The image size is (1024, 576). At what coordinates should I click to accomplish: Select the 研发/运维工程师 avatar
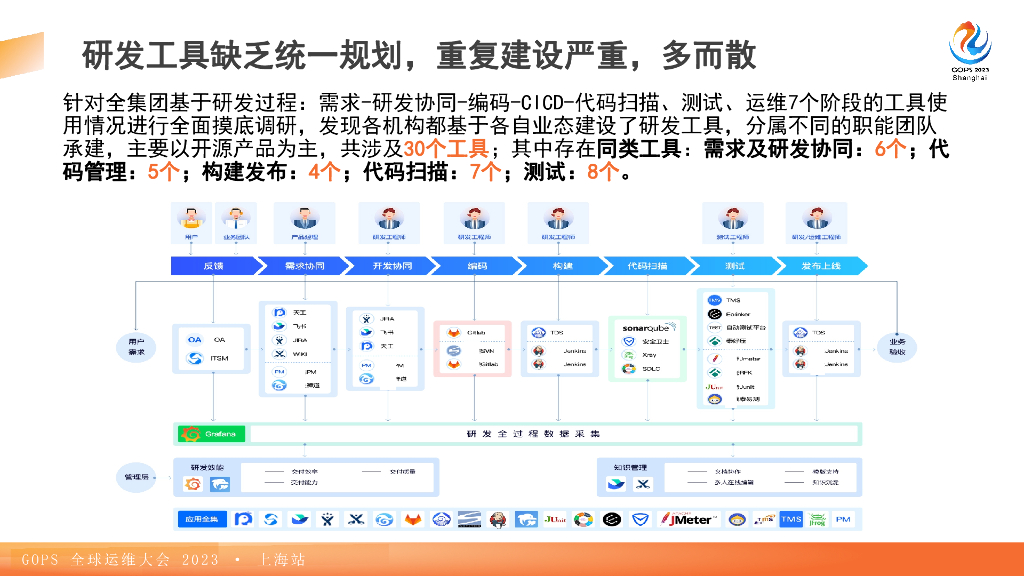coord(816,218)
